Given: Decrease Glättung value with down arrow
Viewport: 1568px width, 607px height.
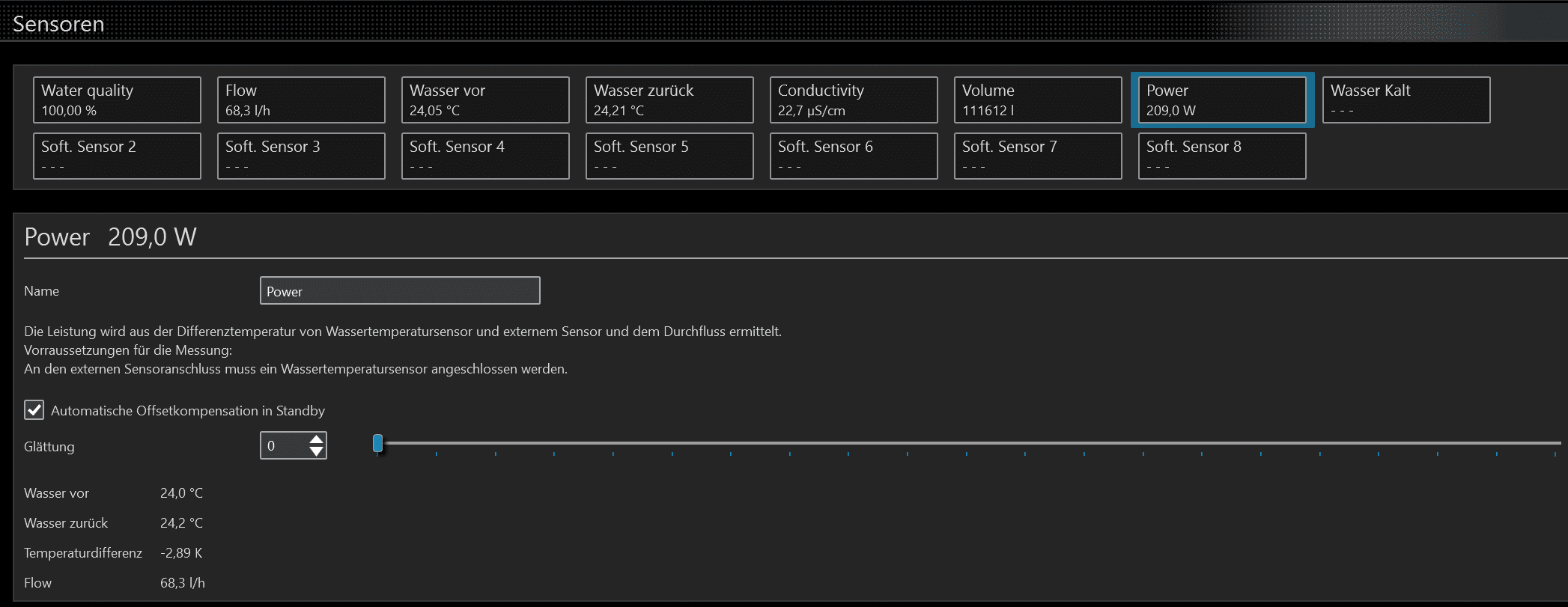Looking at the screenshot, I should coord(317,451).
